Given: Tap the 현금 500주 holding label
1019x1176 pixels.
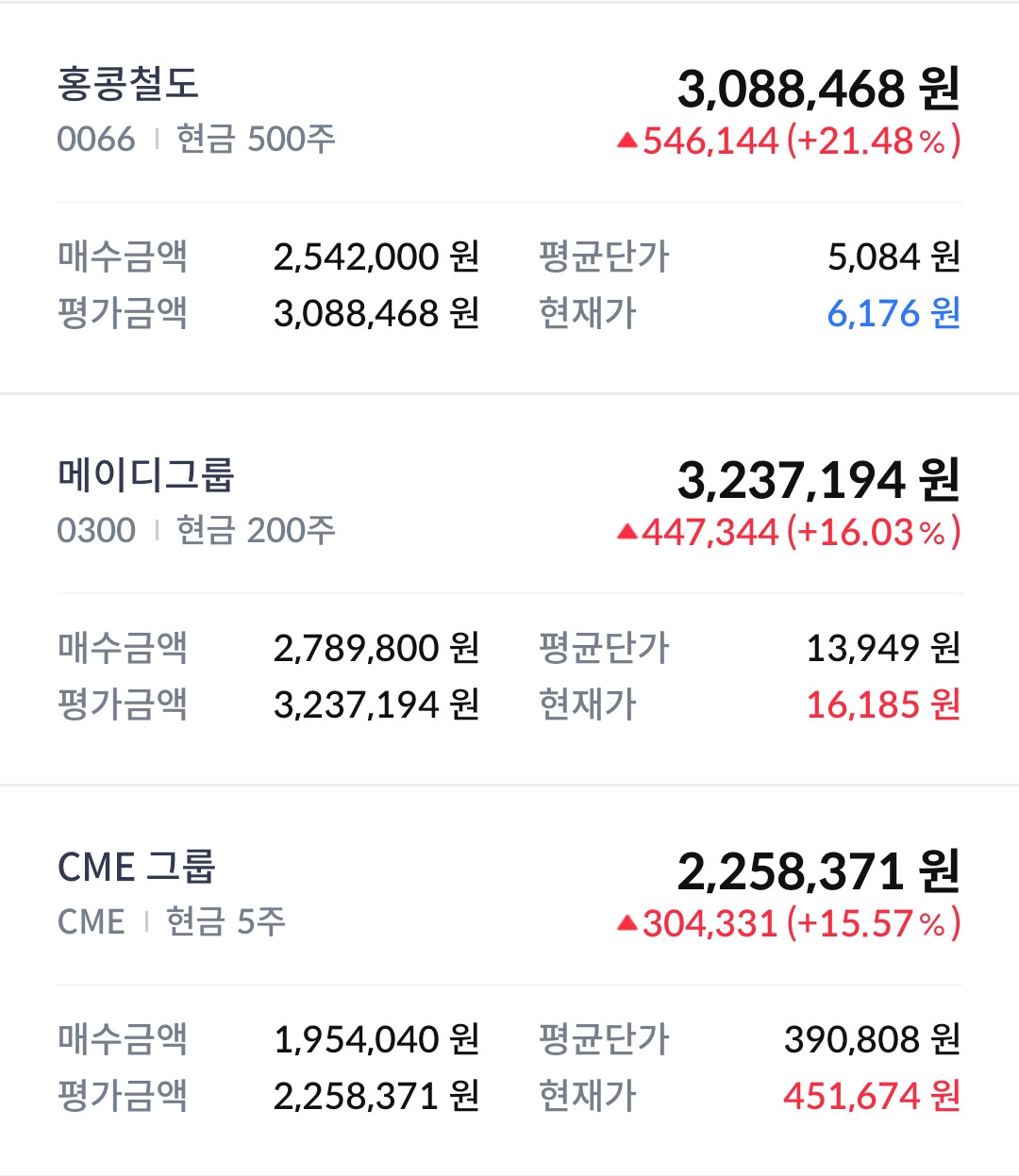Looking at the screenshot, I should tap(256, 140).
